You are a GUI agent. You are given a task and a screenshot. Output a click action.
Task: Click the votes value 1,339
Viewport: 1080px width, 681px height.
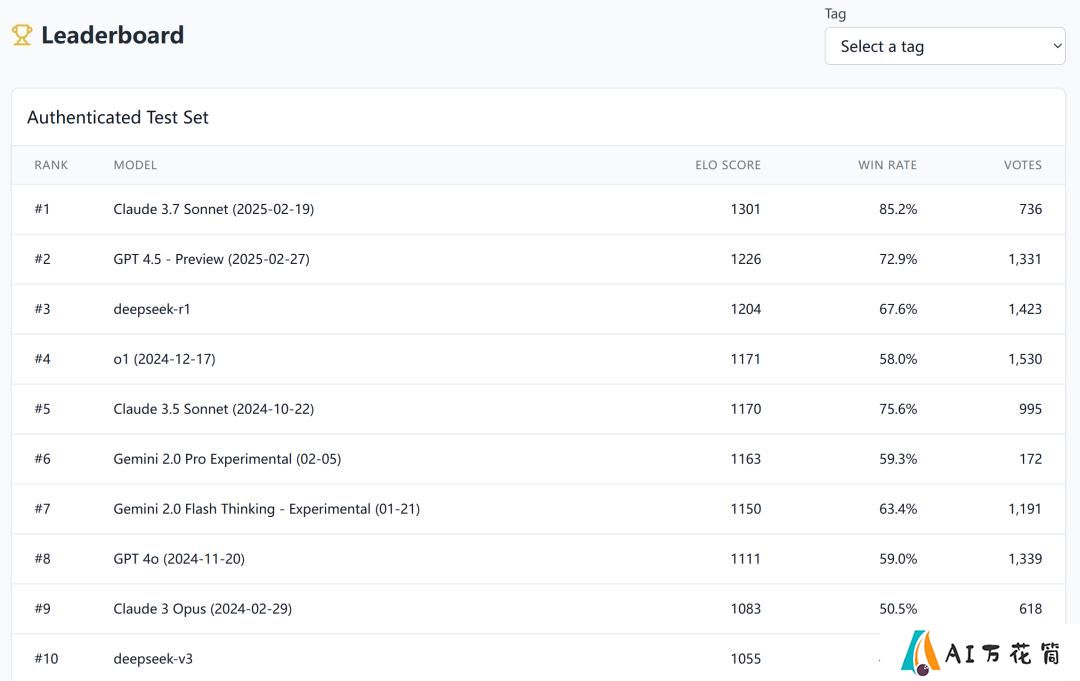1025,558
